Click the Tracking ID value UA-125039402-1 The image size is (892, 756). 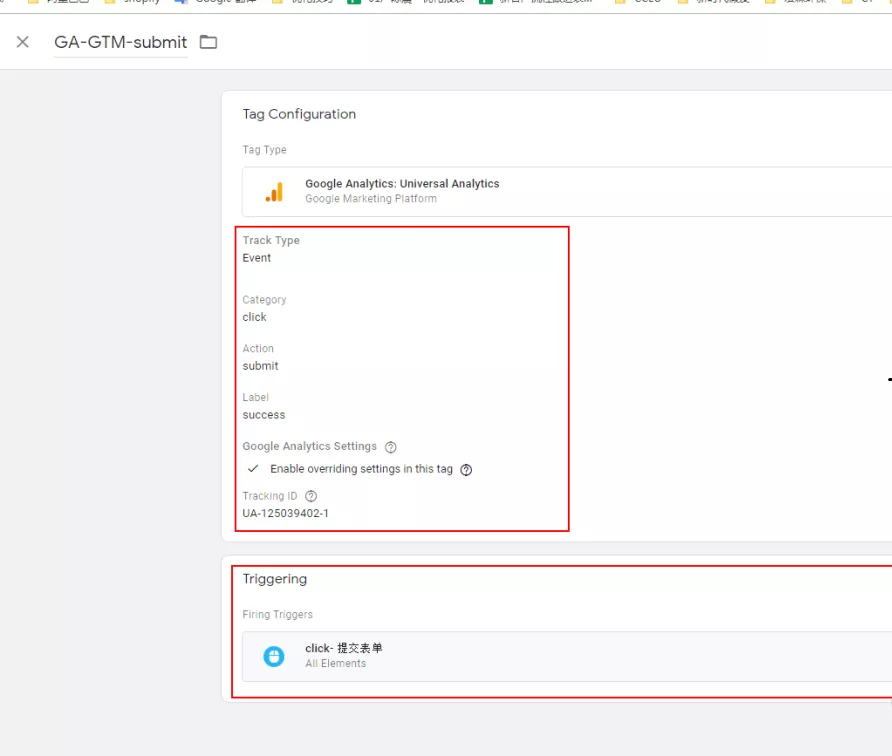tap(286, 513)
